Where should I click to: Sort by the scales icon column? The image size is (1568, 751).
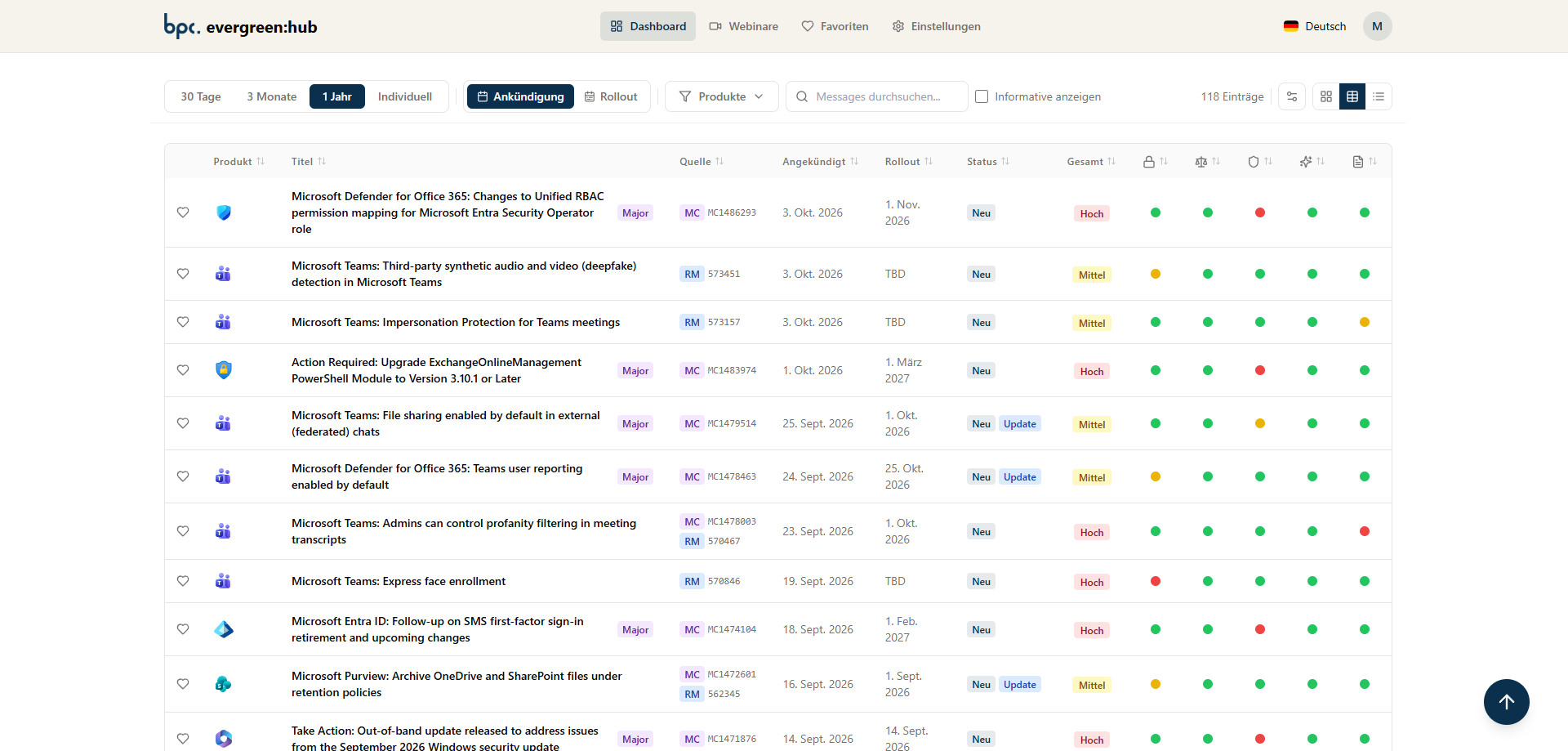pyautogui.click(x=1208, y=162)
